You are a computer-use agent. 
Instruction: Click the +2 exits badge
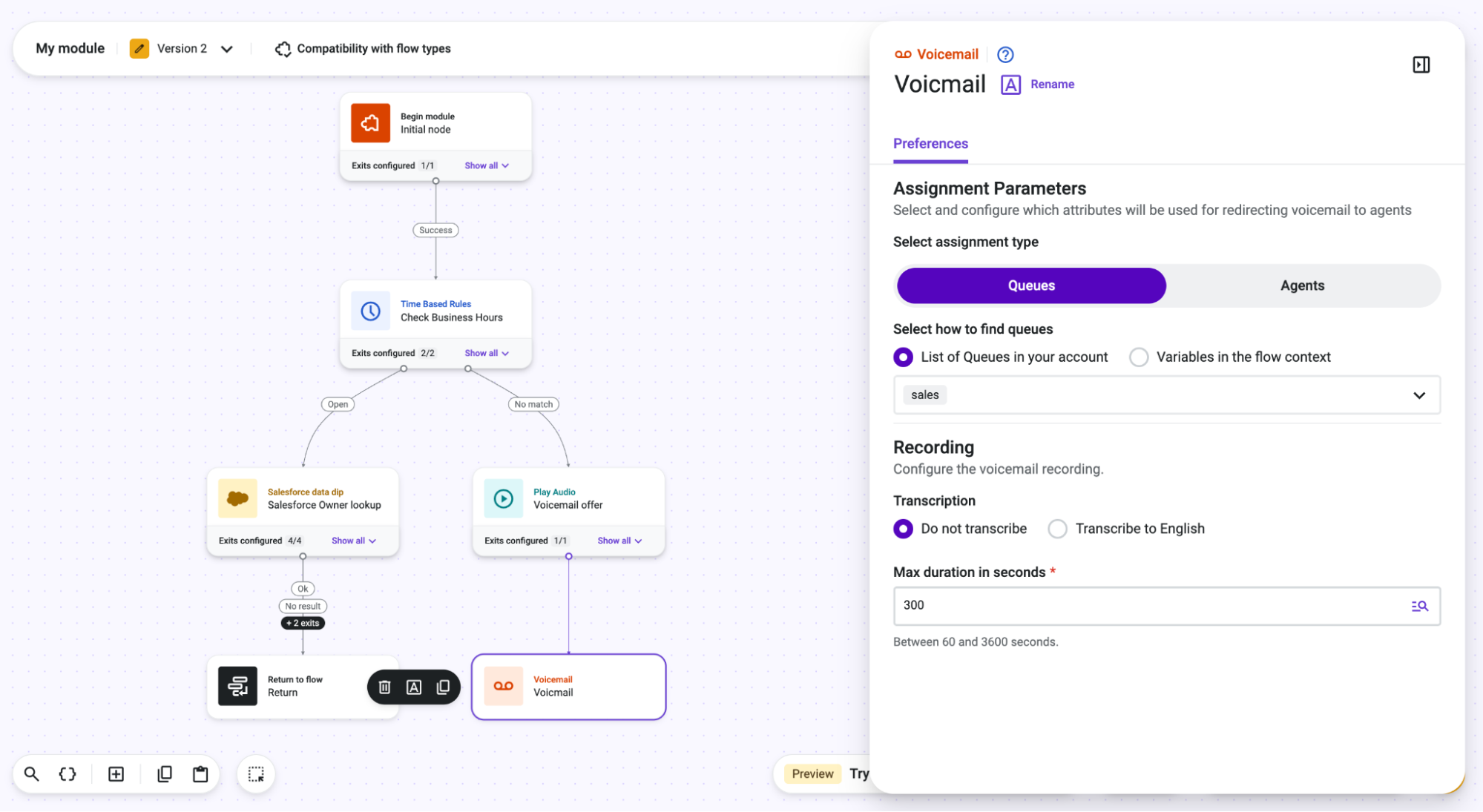pyautogui.click(x=303, y=623)
